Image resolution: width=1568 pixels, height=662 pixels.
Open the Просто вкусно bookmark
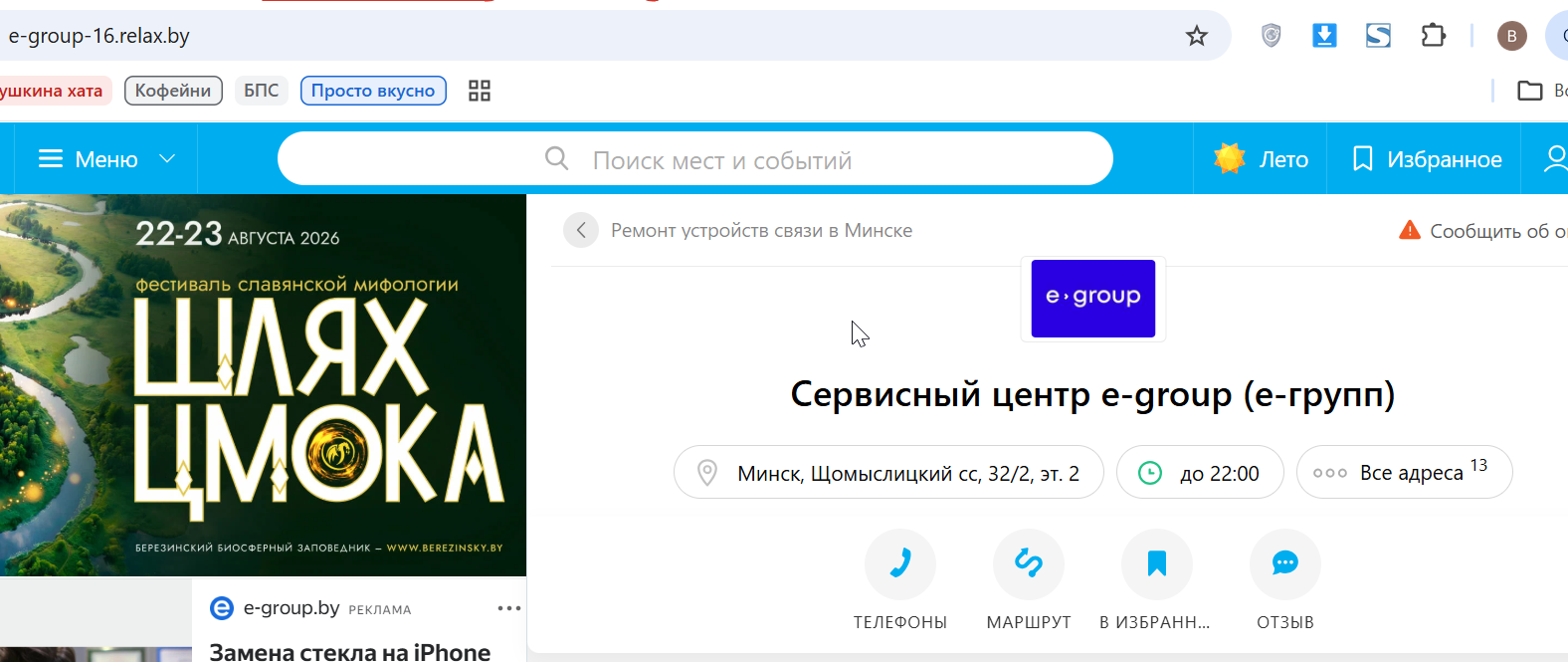point(373,91)
